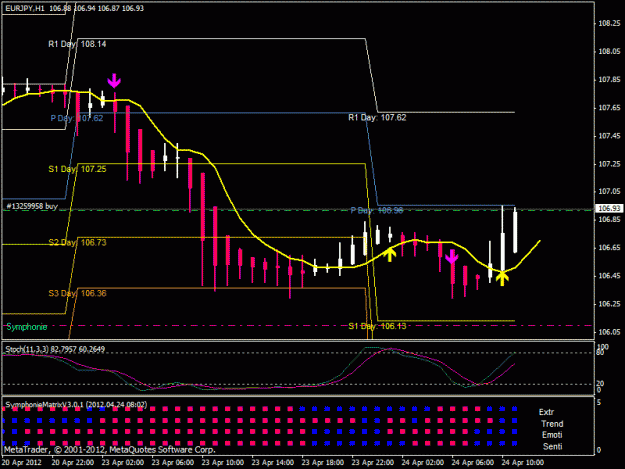Screen dimensions: 625x469
Task: Select the '23 Apr 06:00' time axis label
Action: pos(173,463)
